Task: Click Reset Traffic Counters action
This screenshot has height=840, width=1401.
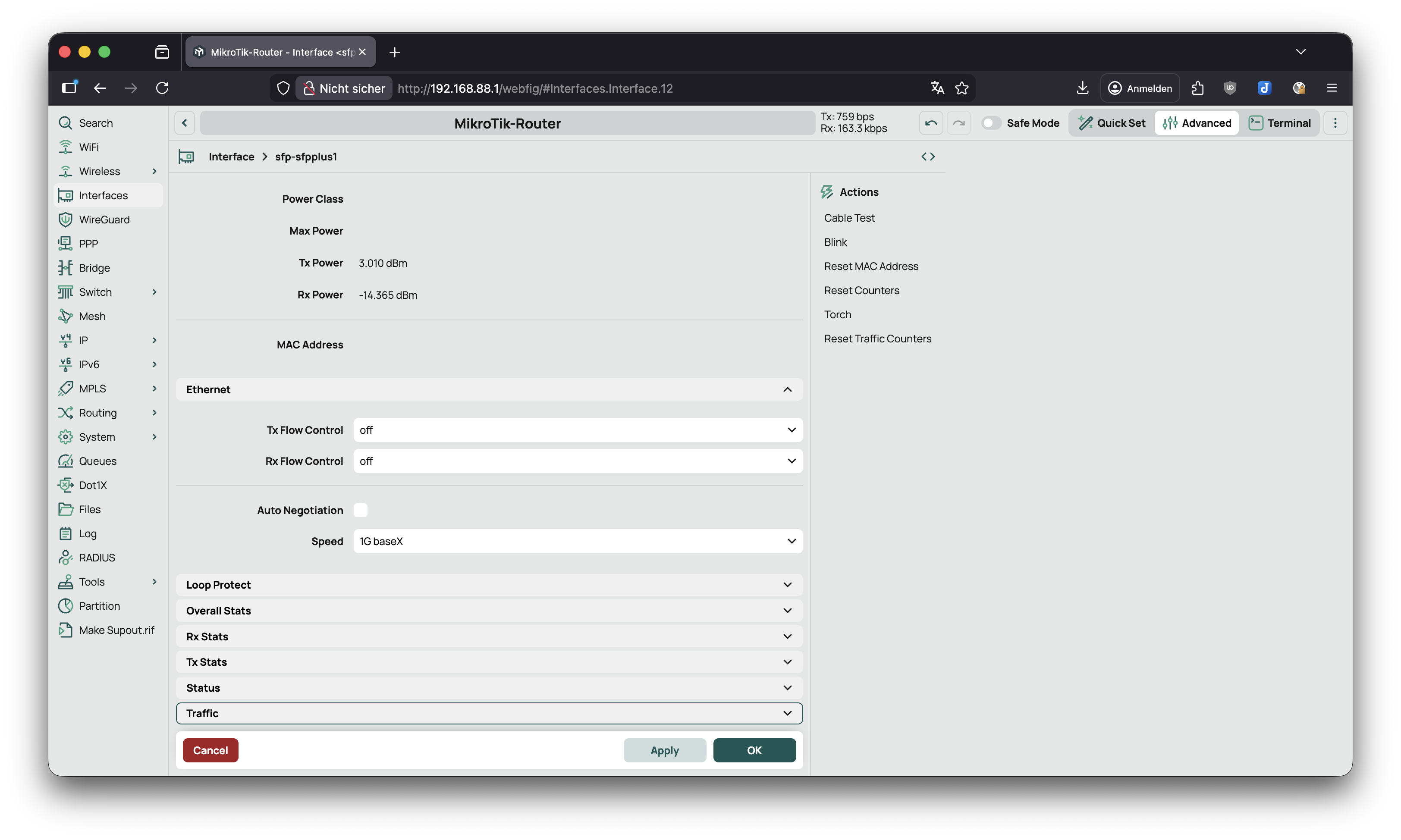Action: (x=877, y=339)
